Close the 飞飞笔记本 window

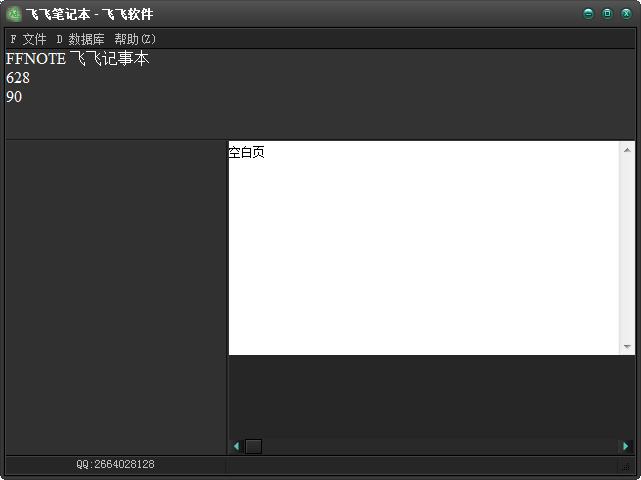[x=626, y=13]
